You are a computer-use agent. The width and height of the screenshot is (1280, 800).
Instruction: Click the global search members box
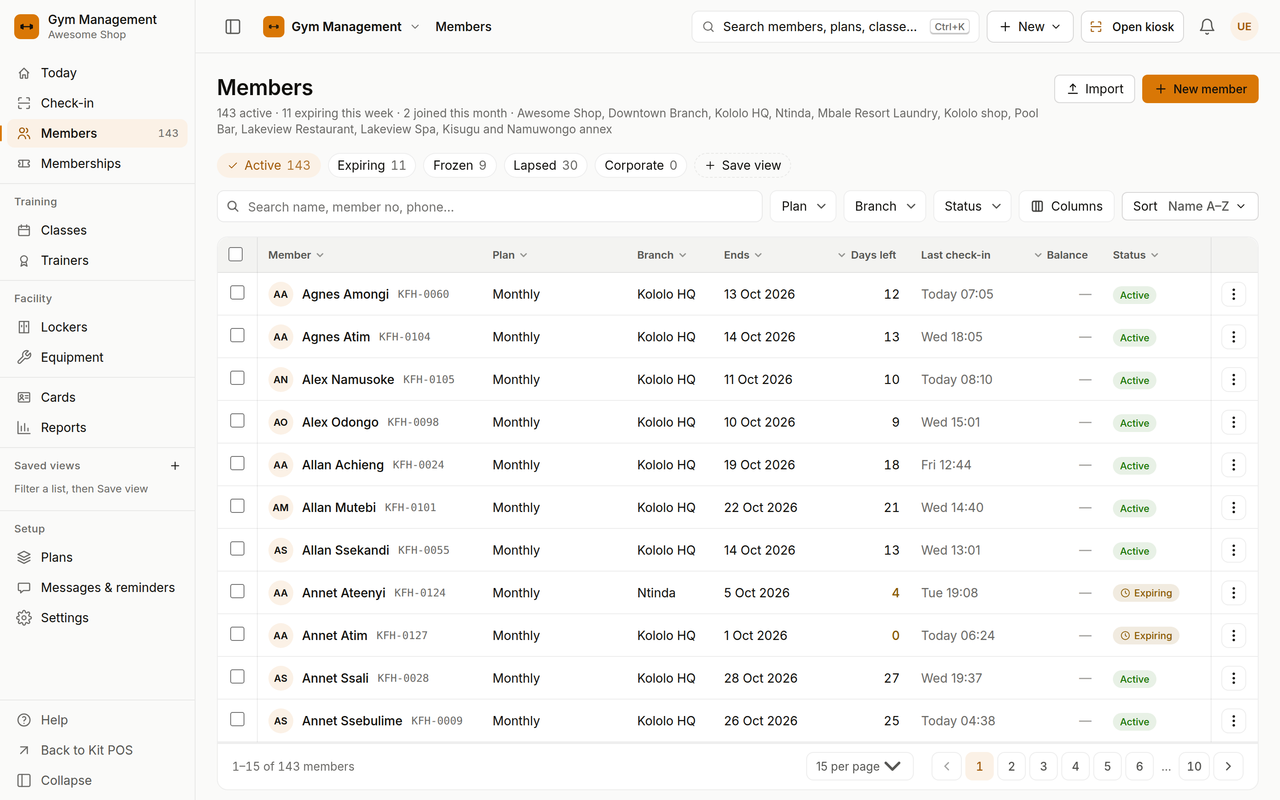click(835, 27)
